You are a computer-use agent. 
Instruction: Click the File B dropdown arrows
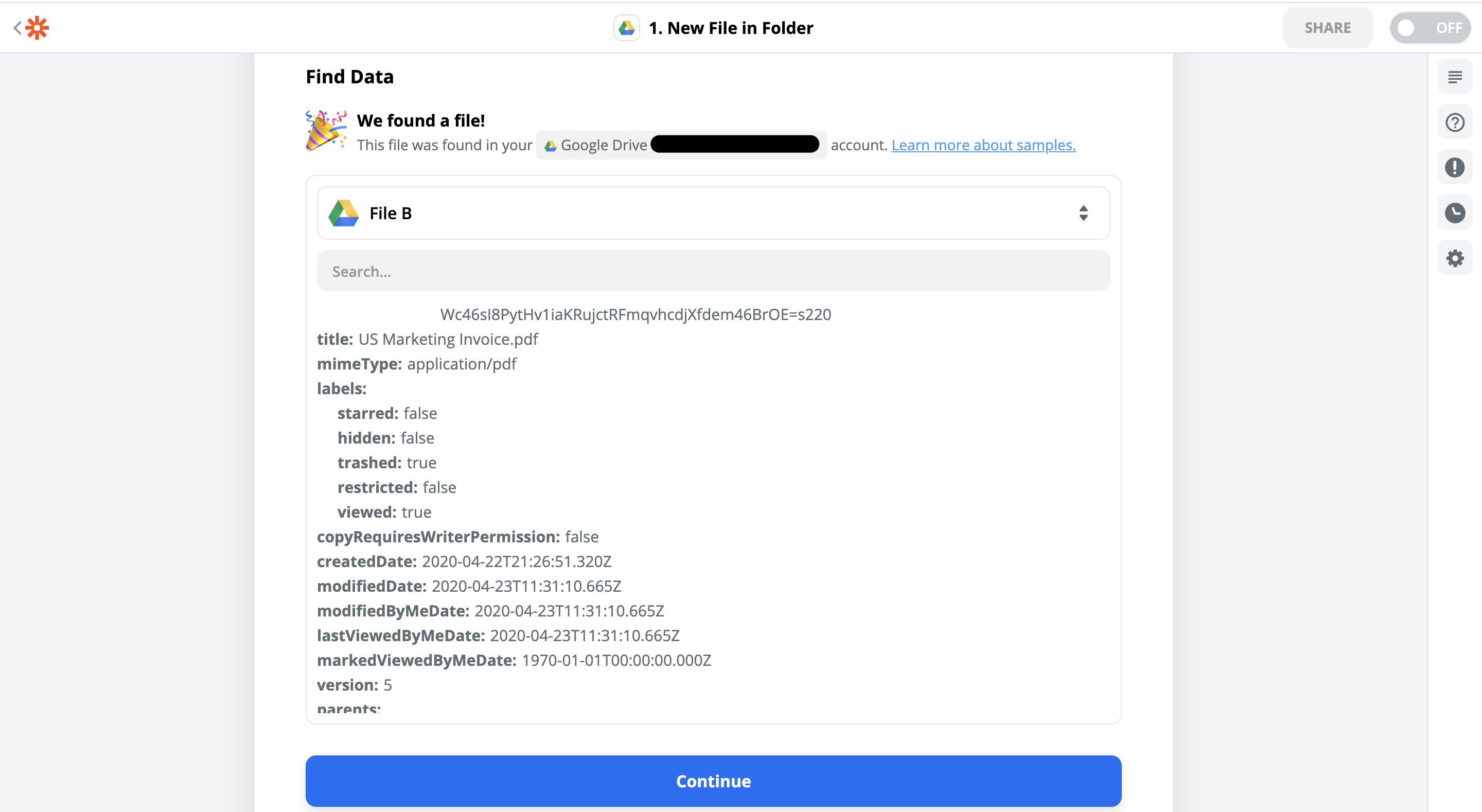coord(1083,213)
